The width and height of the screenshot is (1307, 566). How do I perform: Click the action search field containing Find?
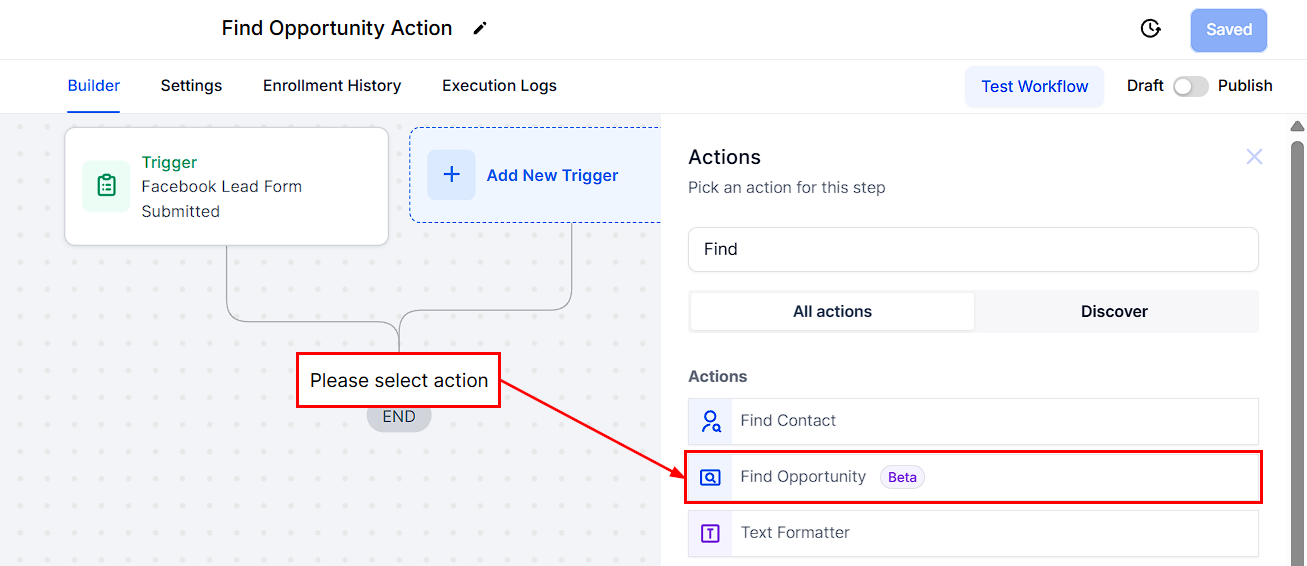coord(973,249)
